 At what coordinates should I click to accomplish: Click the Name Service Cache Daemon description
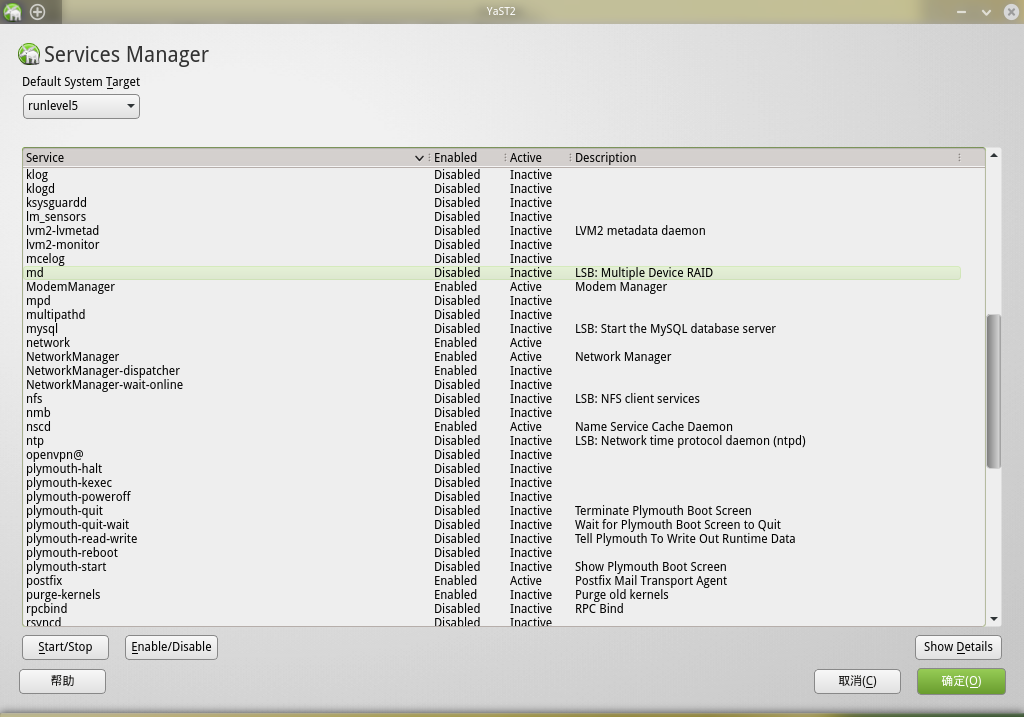pos(654,428)
